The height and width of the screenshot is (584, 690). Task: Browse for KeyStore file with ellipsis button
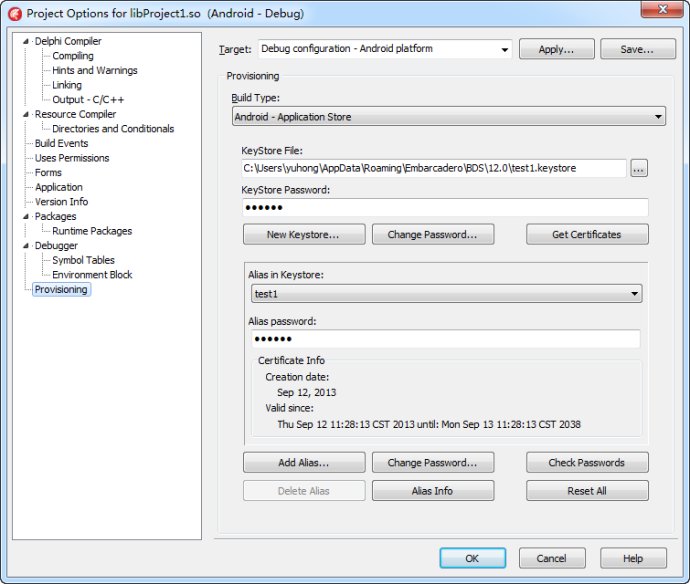coord(639,168)
